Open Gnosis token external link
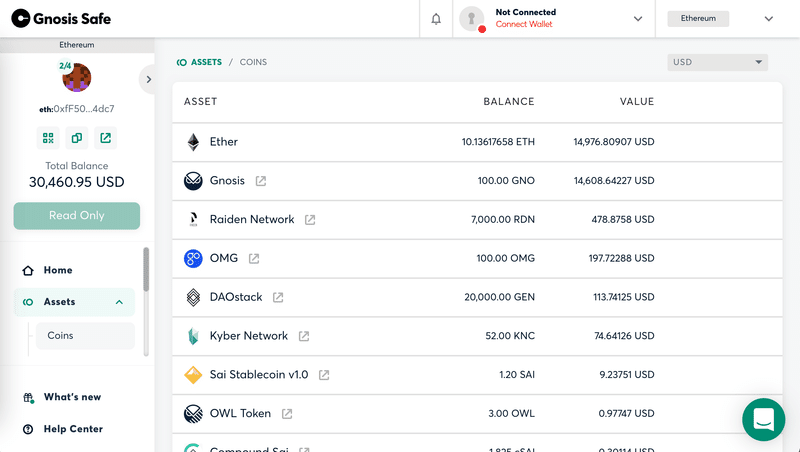800x452 pixels. (261, 181)
